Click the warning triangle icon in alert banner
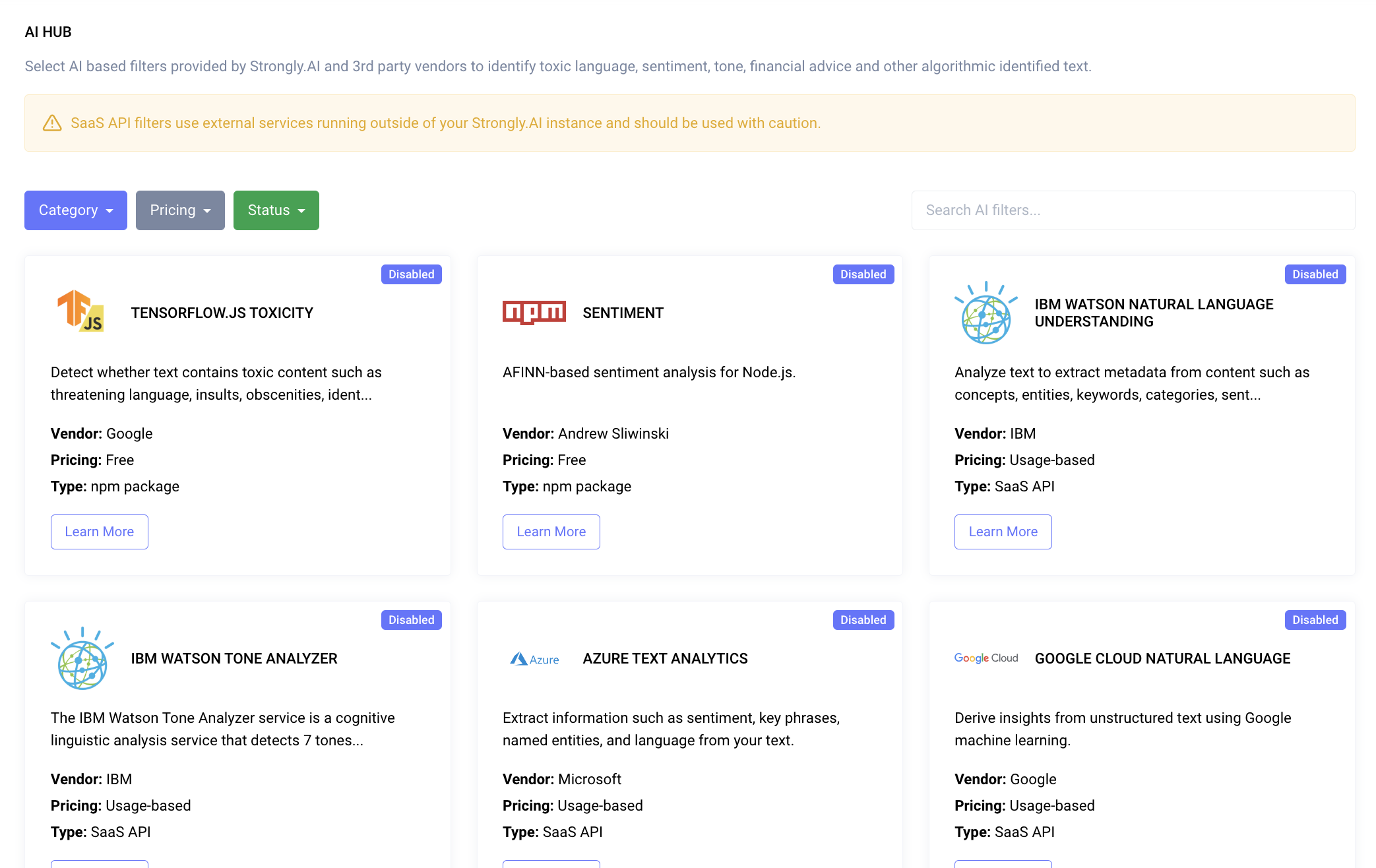The image size is (1376, 868). [x=52, y=123]
